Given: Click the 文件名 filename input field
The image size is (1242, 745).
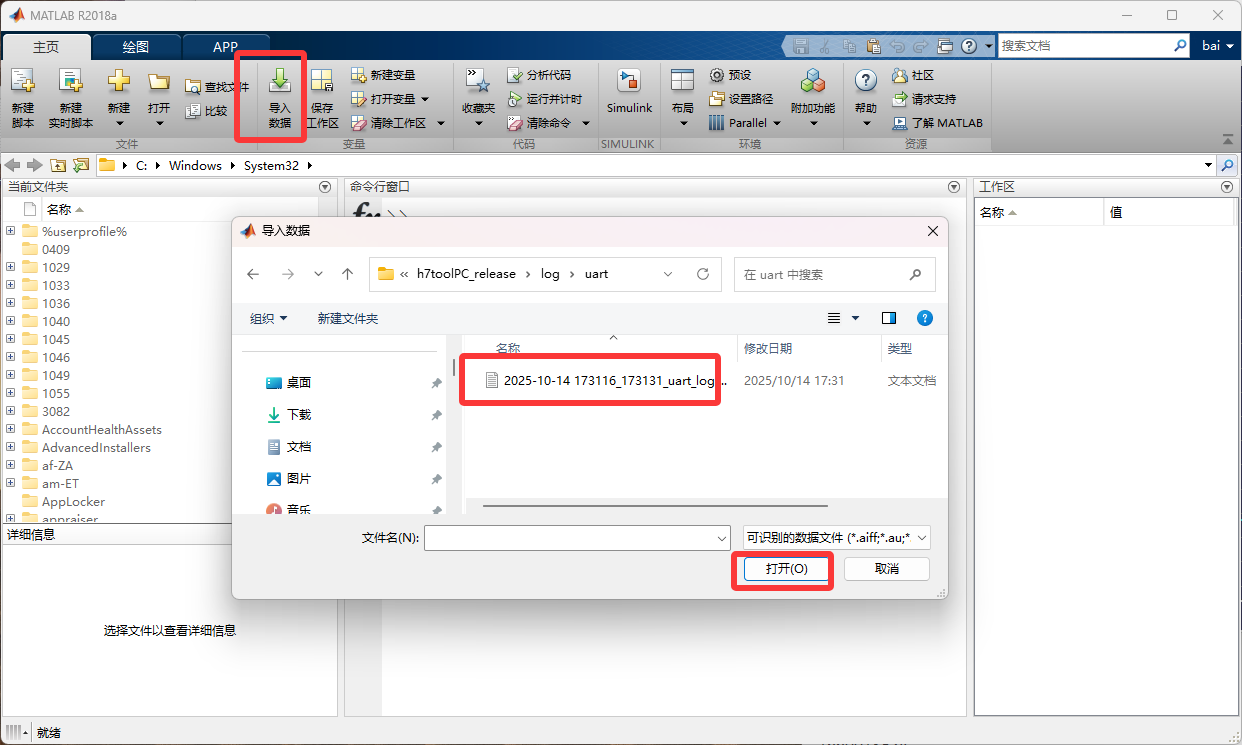Looking at the screenshot, I should click(570, 538).
